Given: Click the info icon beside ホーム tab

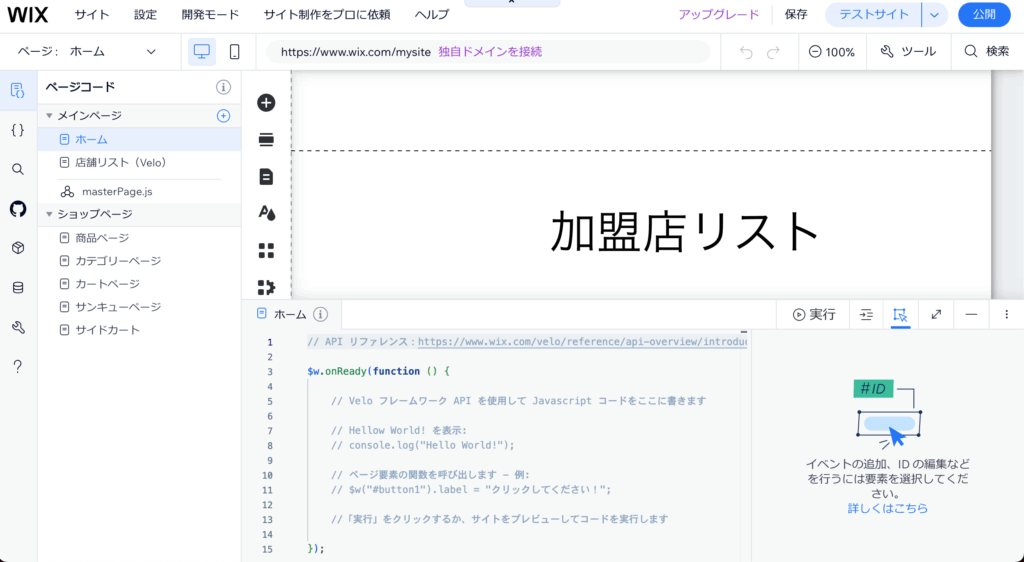Looking at the screenshot, I should [320, 315].
